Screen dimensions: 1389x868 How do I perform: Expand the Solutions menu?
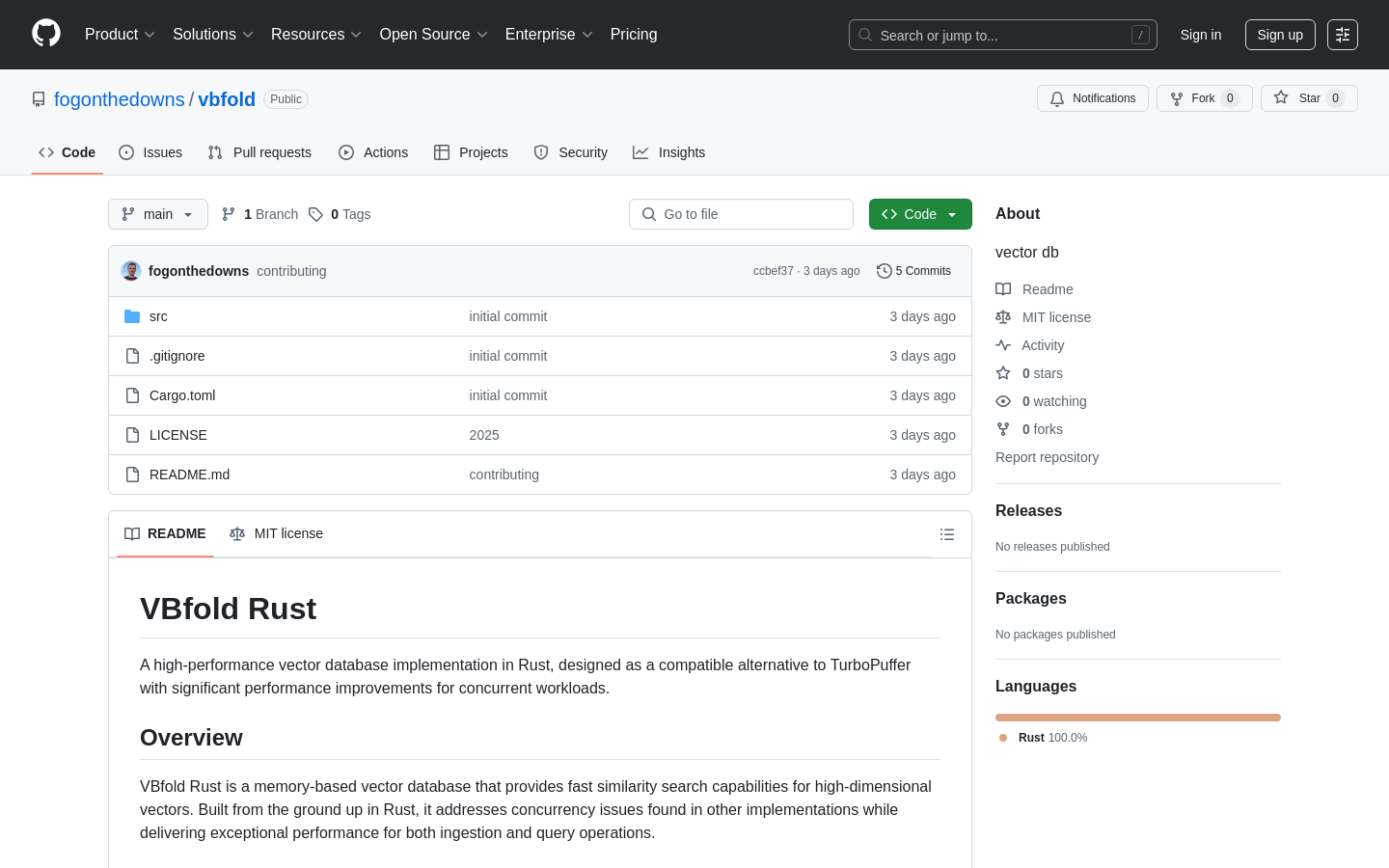click(x=213, y=35)
